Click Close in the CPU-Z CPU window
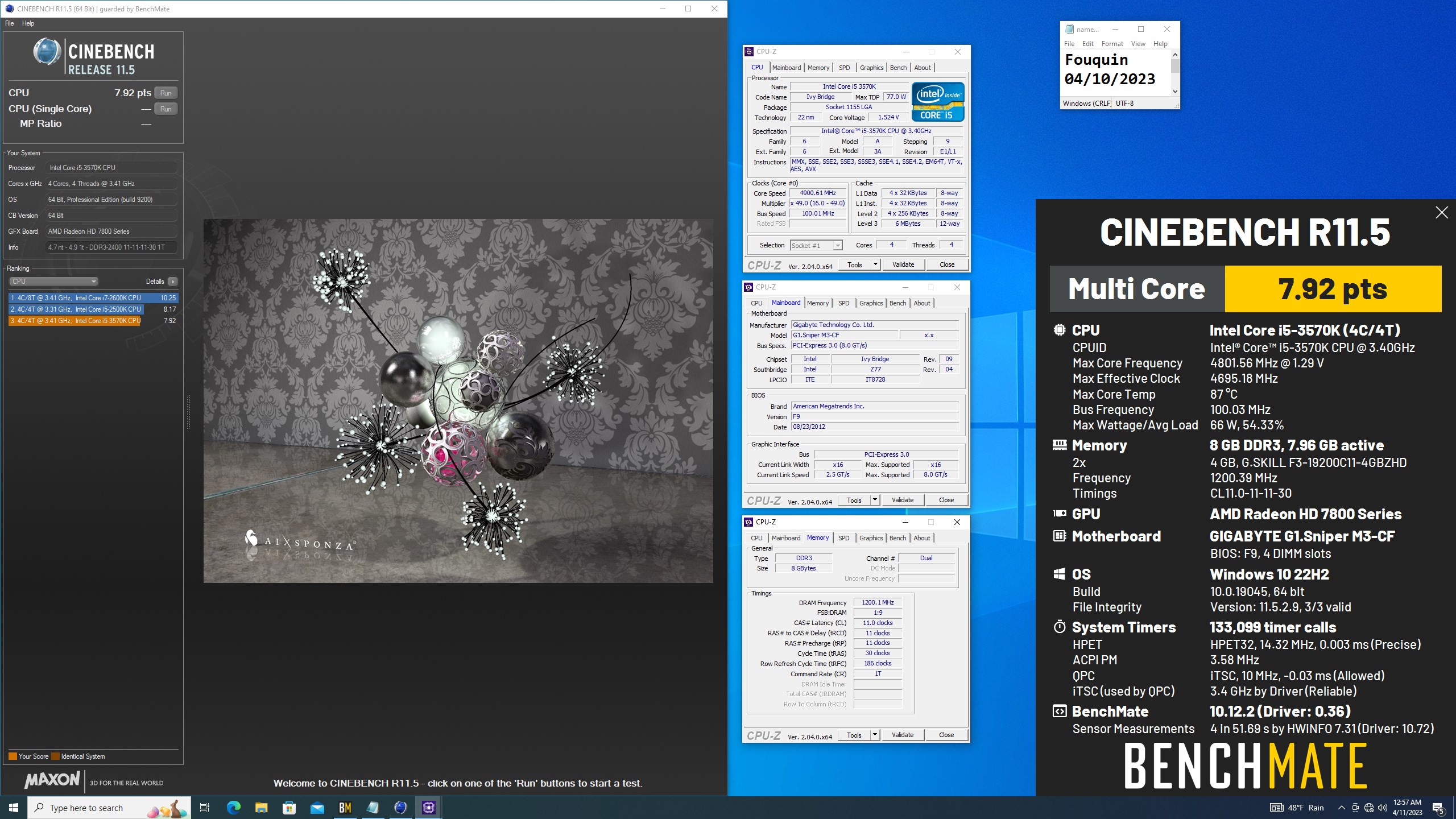The image size is (1456, 819). [x=947, y=264]
